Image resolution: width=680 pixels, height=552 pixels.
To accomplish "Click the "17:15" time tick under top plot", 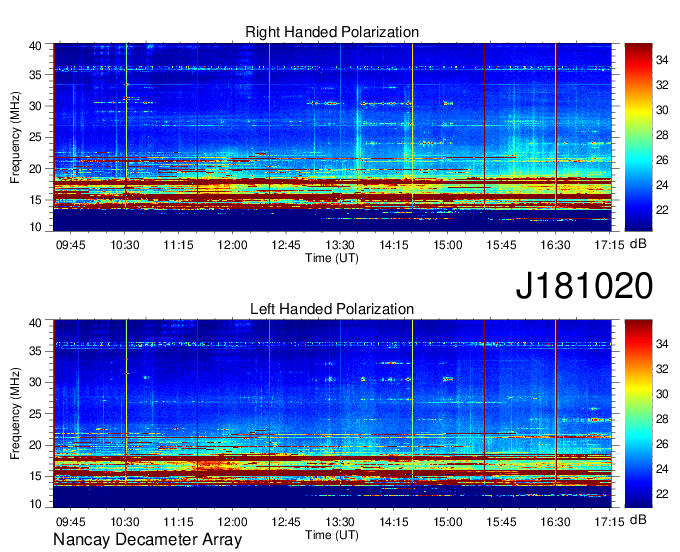I will [609, 245].
